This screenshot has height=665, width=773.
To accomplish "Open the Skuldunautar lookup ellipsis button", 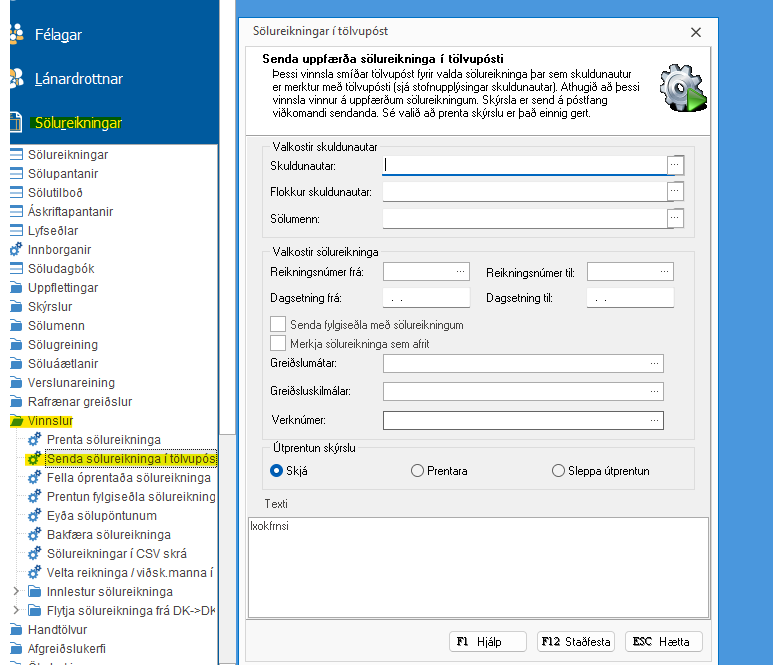I will point(675,164).
